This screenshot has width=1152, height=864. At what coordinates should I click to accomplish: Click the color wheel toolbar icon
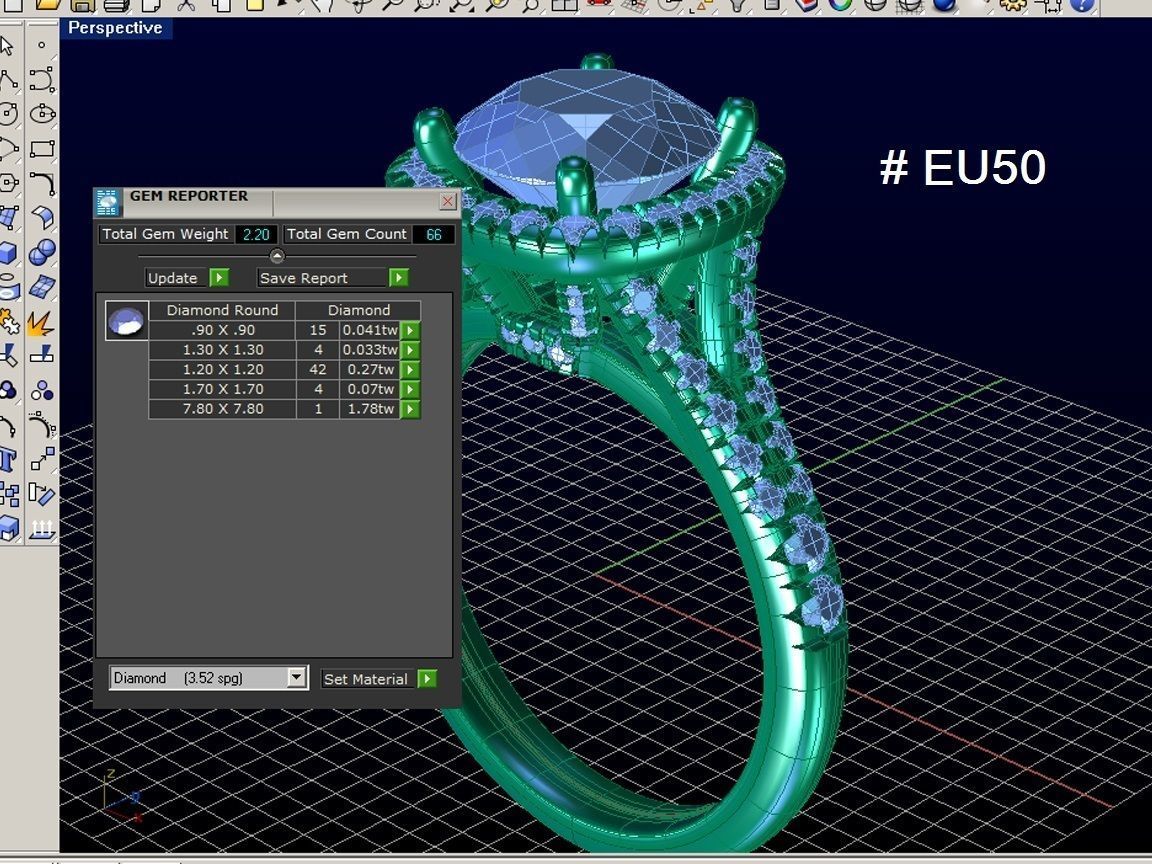click(840, 5)
